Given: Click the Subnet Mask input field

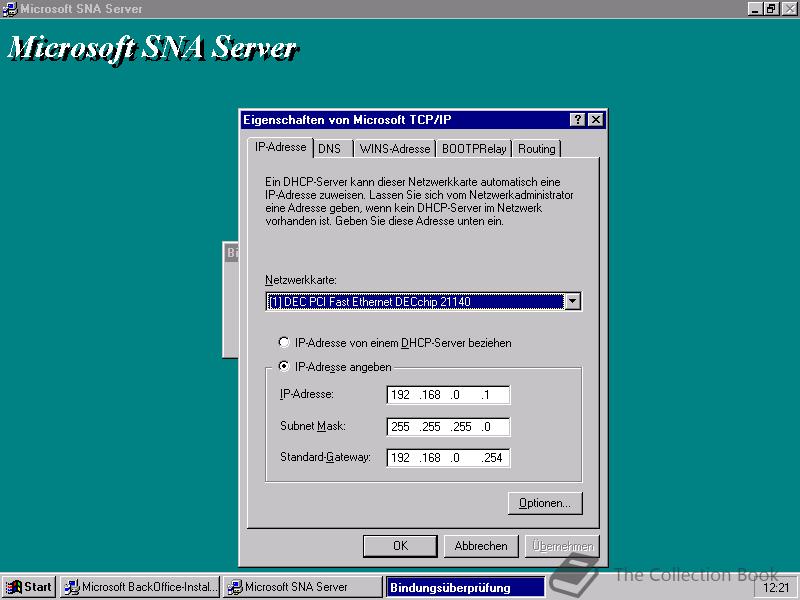Looking at the screenshot, I should pos(448,427).
